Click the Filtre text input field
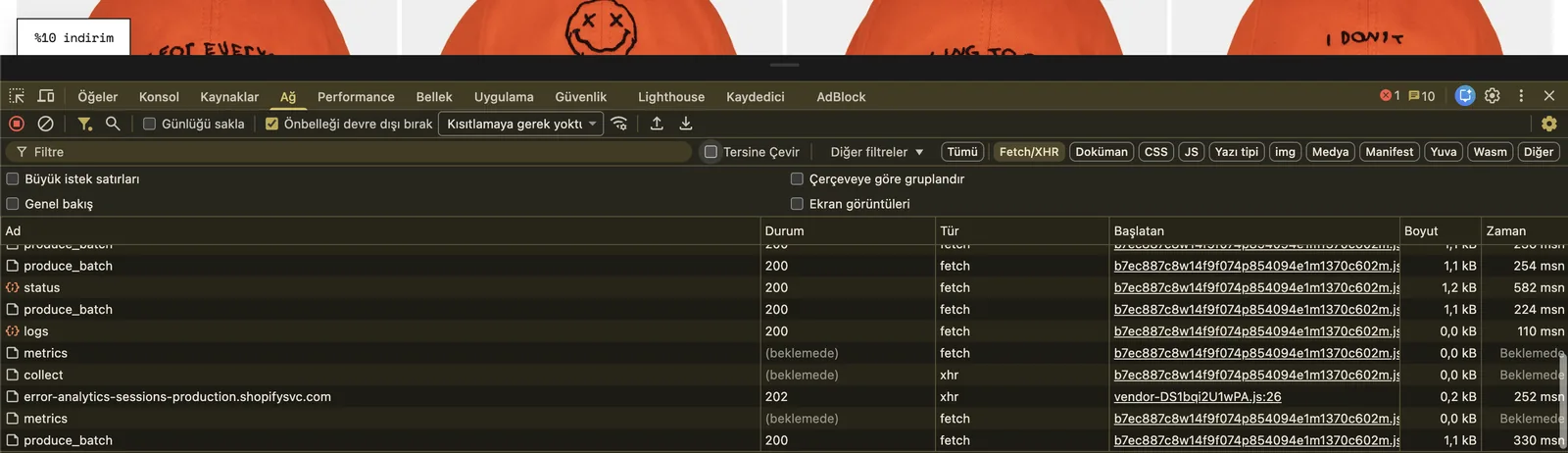Viewport: 1568px width, 453px height. click(349, 152)
